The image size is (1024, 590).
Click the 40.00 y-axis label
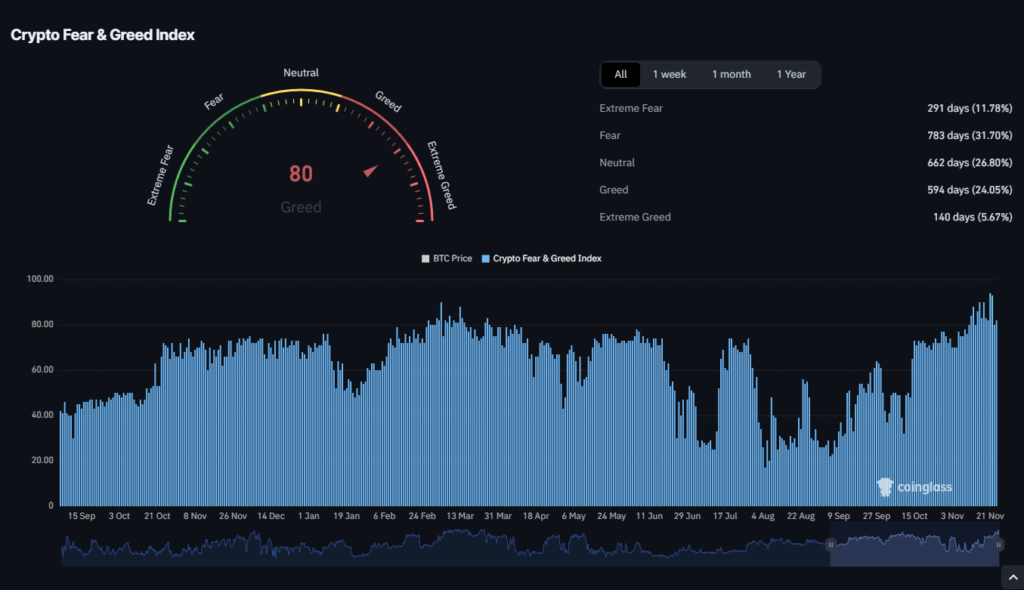tap(42, 415)
